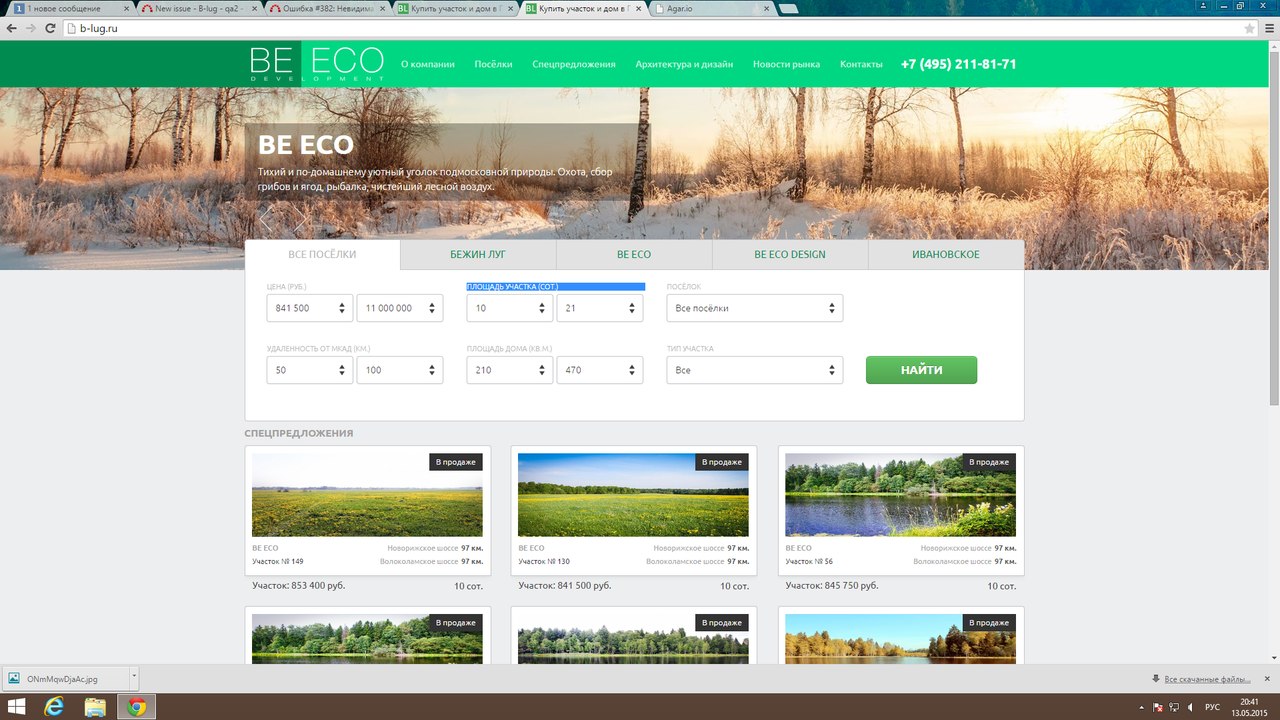
Task: Open the Windows Start menu
Action: (16, 707)
